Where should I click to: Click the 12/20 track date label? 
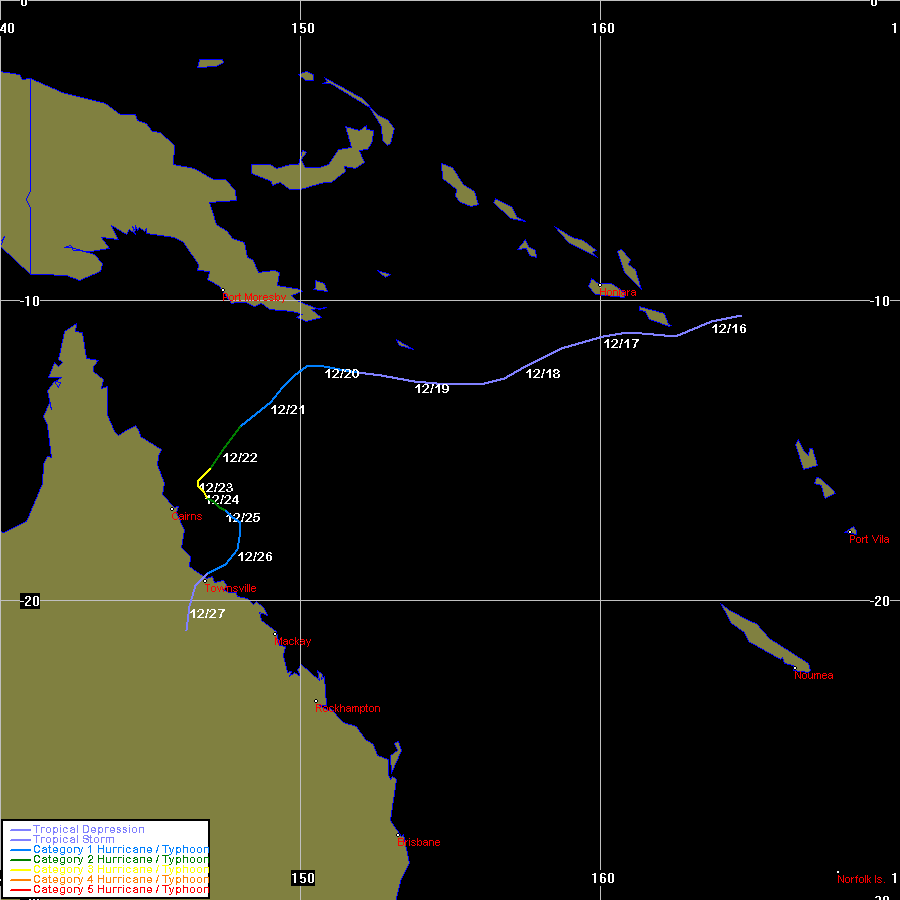[342, 374]
